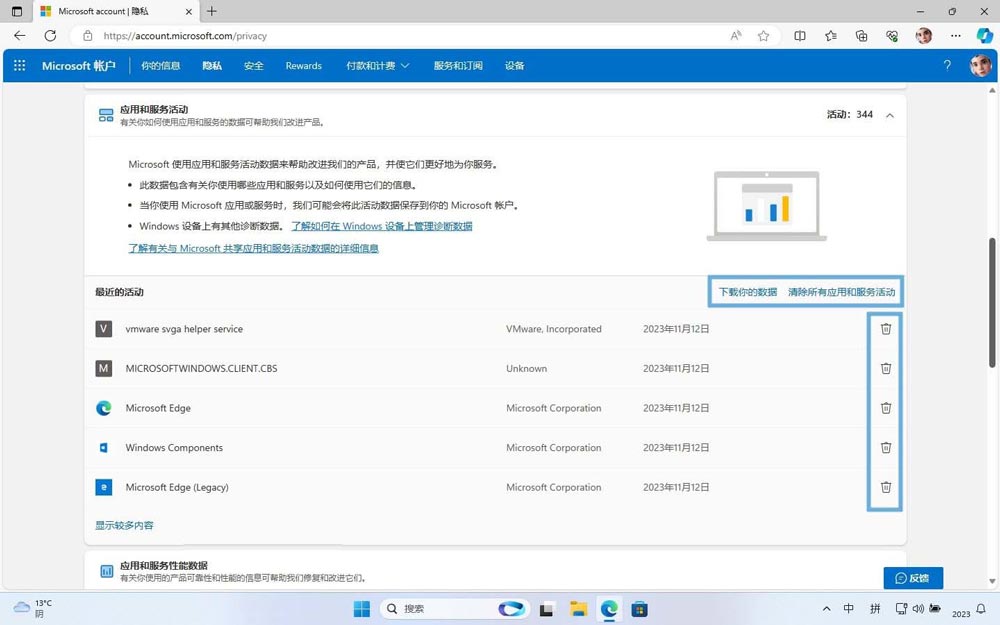
Task: Open the 付款和订阅 dropdown menu
Action: [x=377, y=65]
